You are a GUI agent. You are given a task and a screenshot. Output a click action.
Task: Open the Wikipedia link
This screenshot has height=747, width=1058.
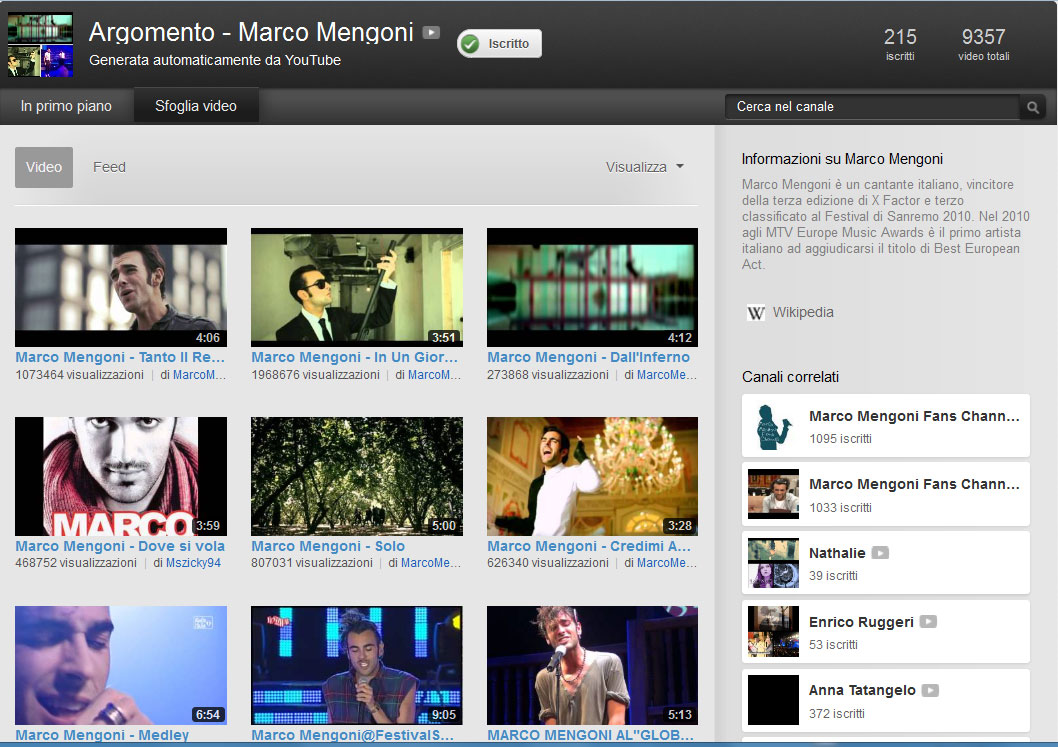click(803, 312)
